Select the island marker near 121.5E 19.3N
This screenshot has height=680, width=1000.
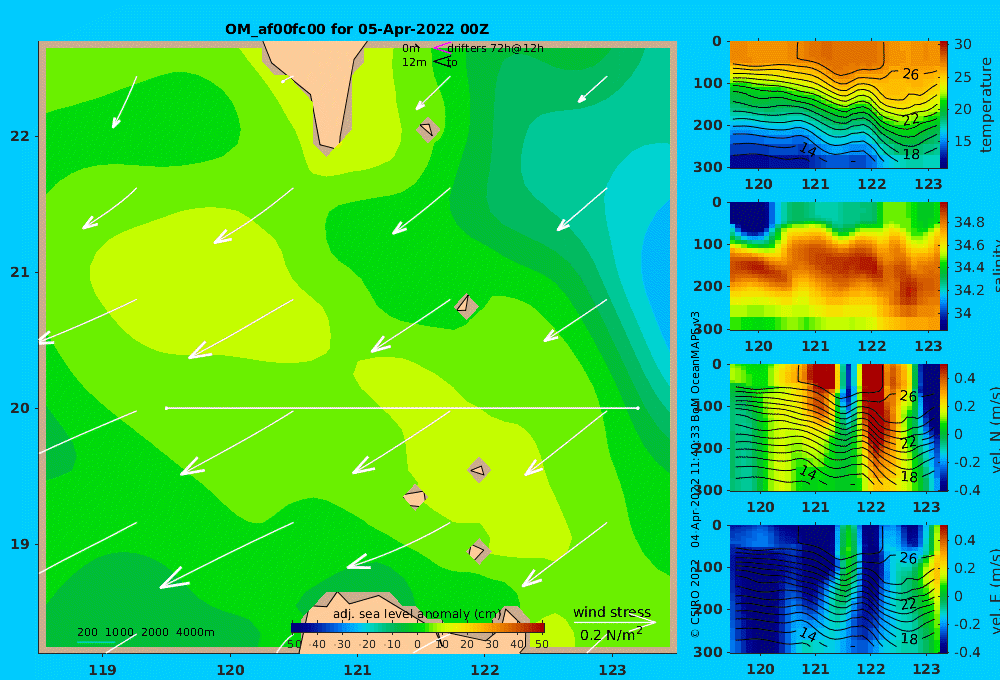(x=415, y=497)
